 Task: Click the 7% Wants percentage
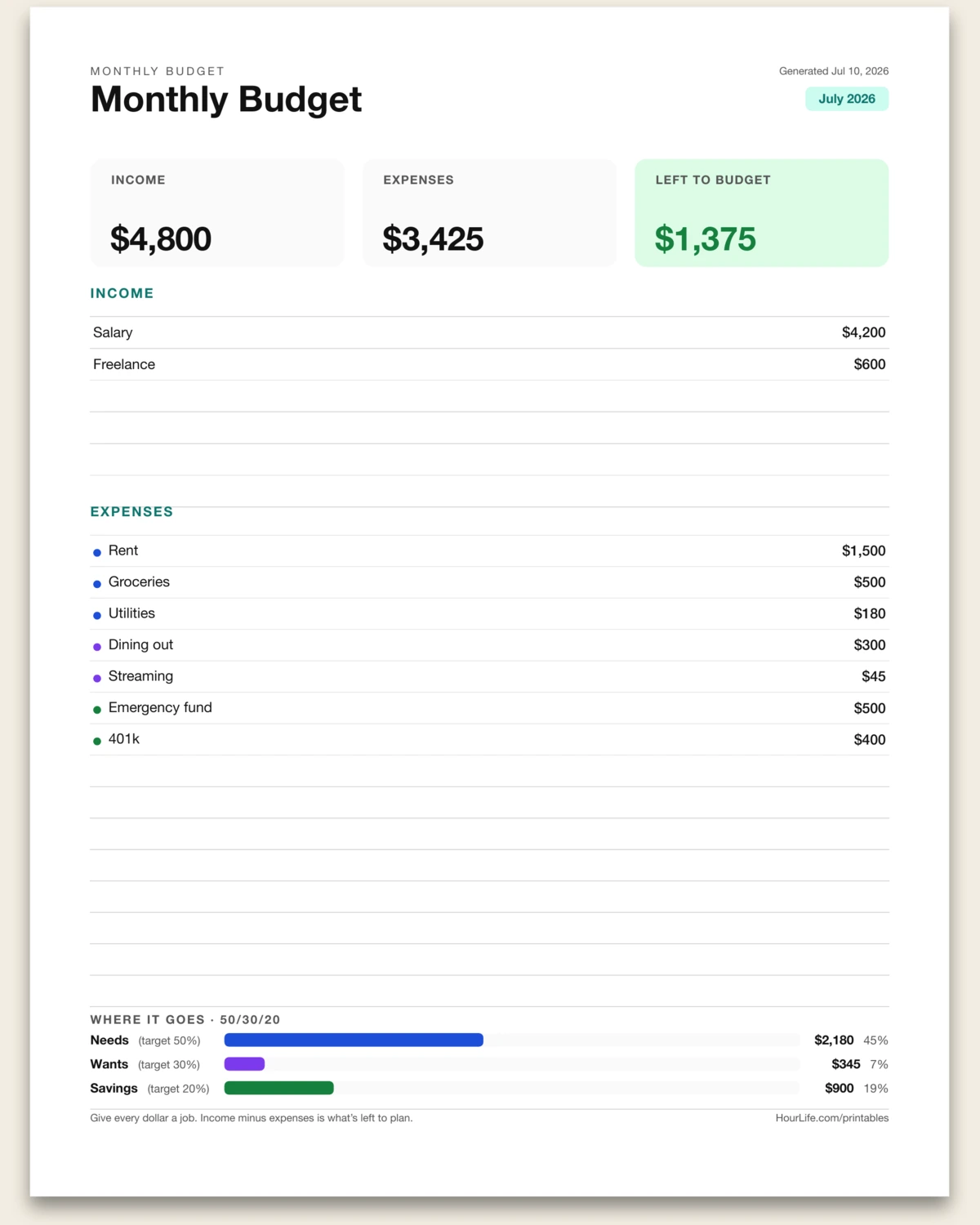tap(879, 1064)
